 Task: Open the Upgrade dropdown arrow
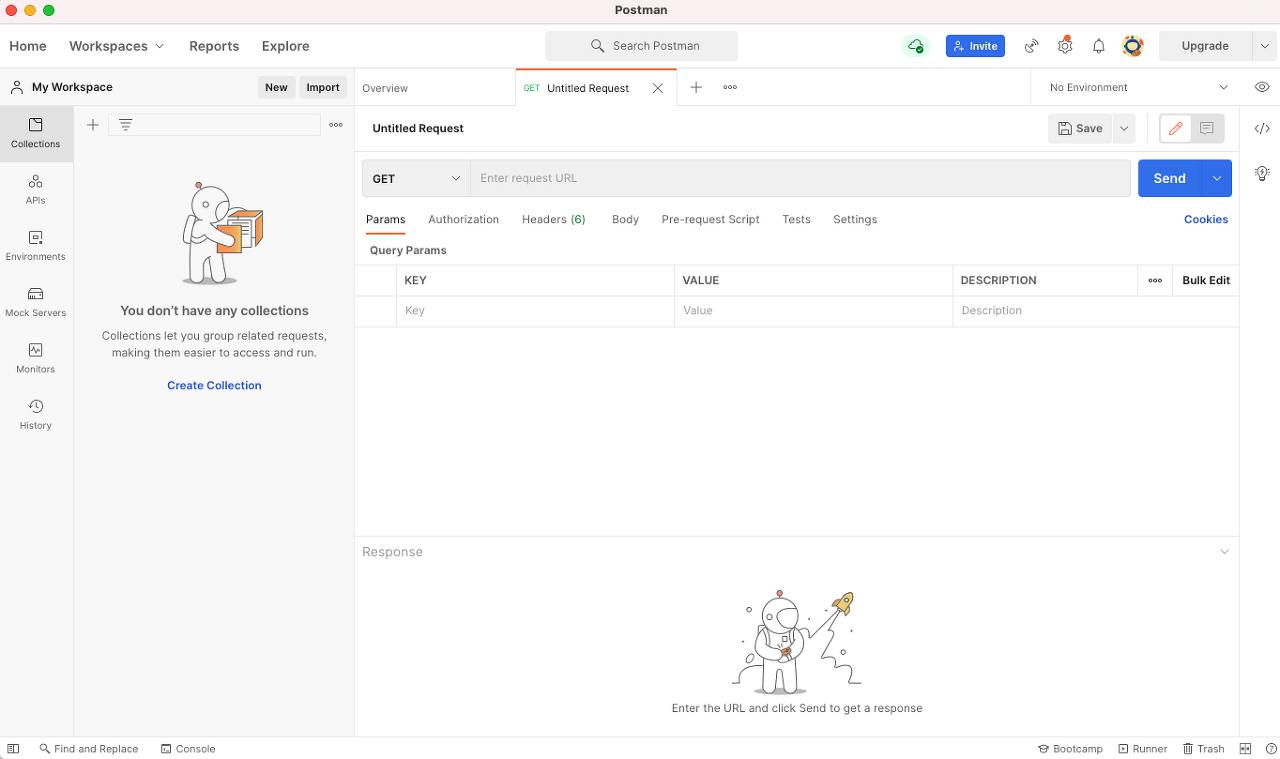[x=1265, y=46]
